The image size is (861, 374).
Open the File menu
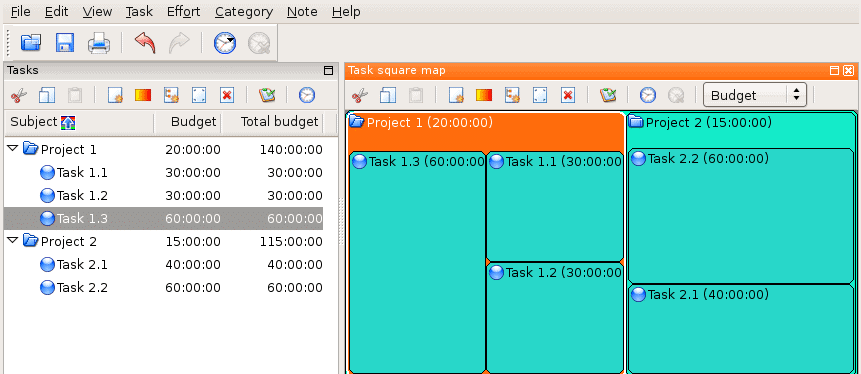pos(20,12)
